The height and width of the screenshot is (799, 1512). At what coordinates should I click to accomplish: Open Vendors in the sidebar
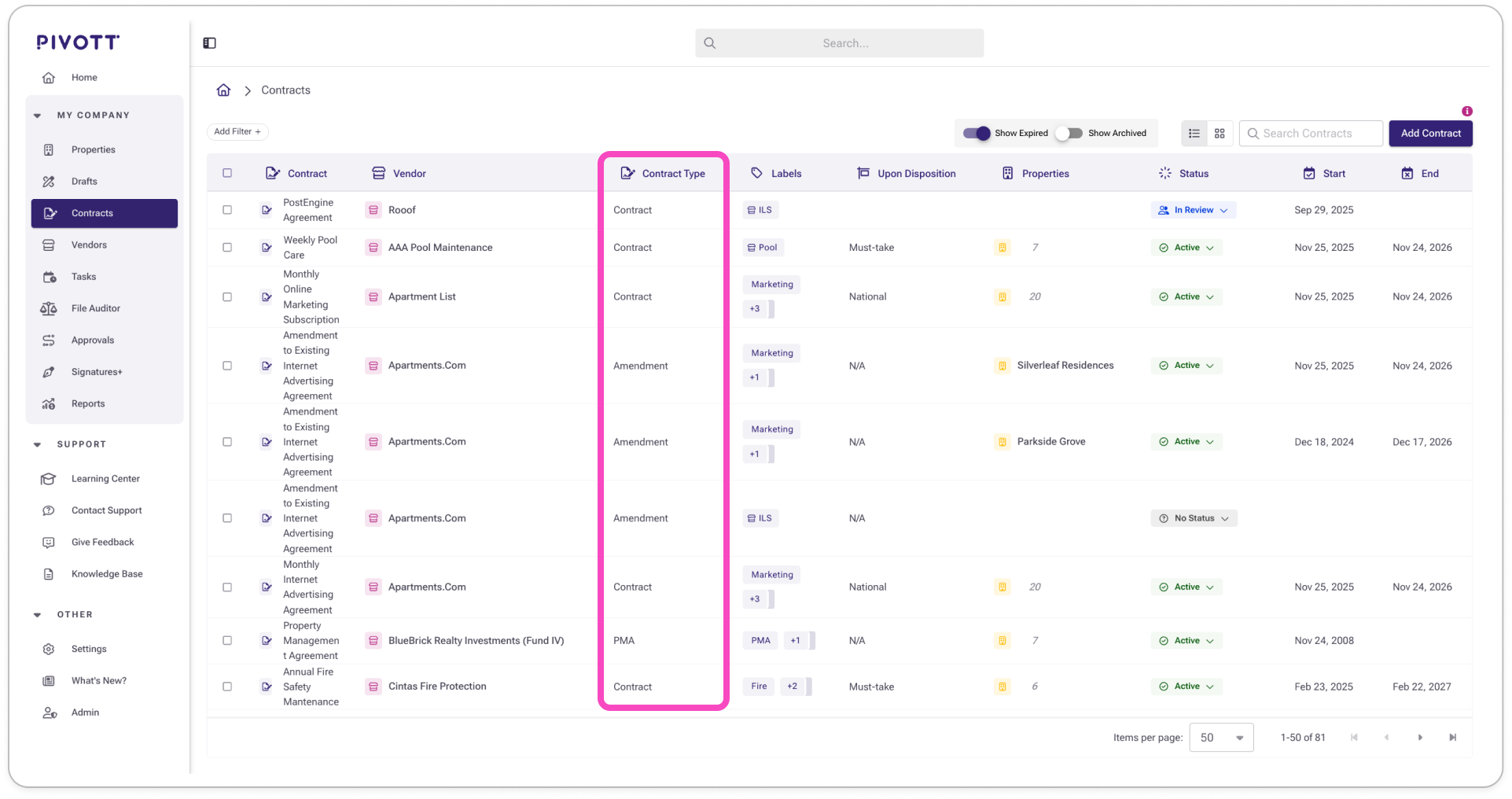(105, 245)
